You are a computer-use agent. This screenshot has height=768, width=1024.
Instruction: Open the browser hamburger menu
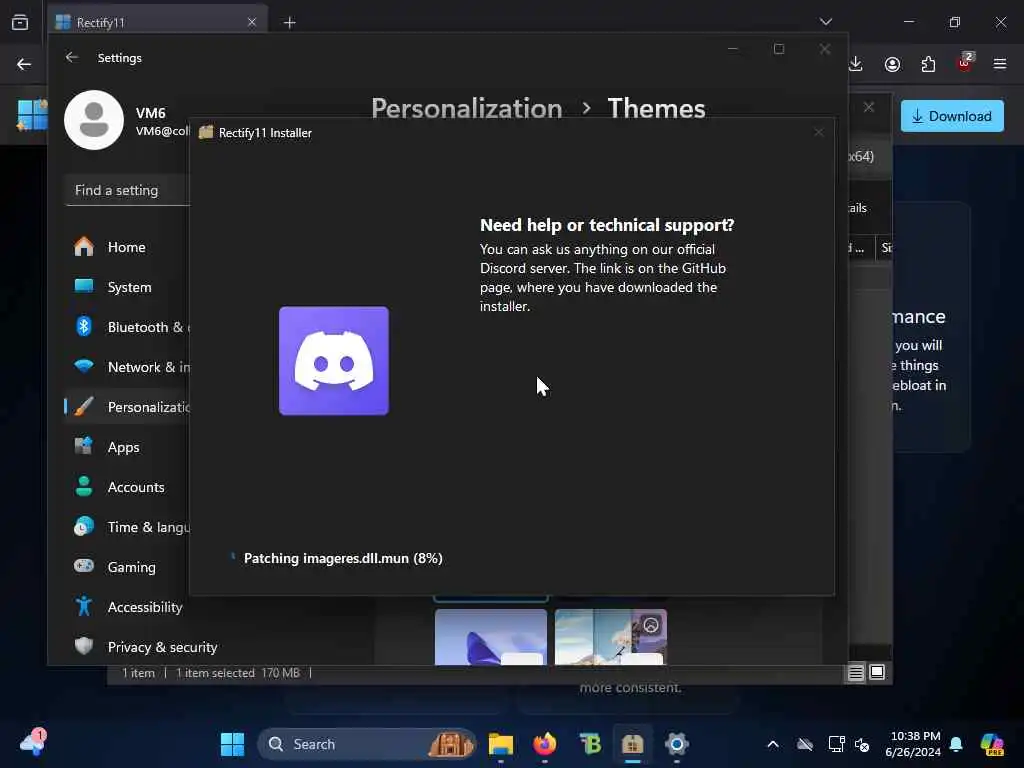click(x=1000, y=64)
